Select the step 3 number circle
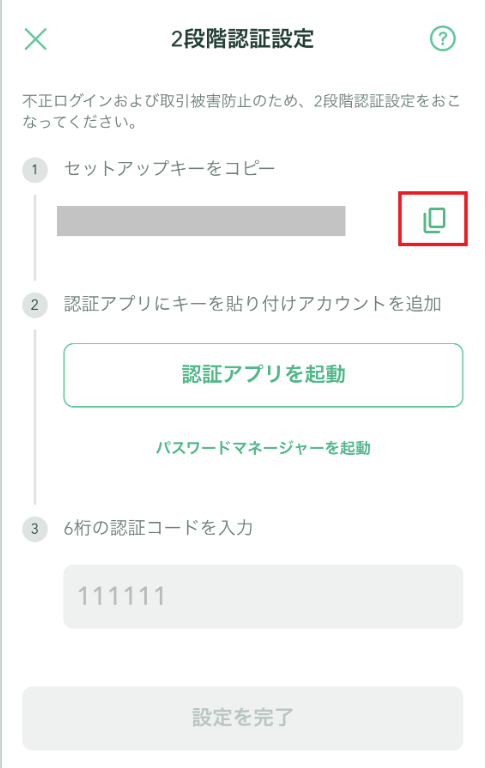This screenshot has height=768, width=486. [35, 528]
